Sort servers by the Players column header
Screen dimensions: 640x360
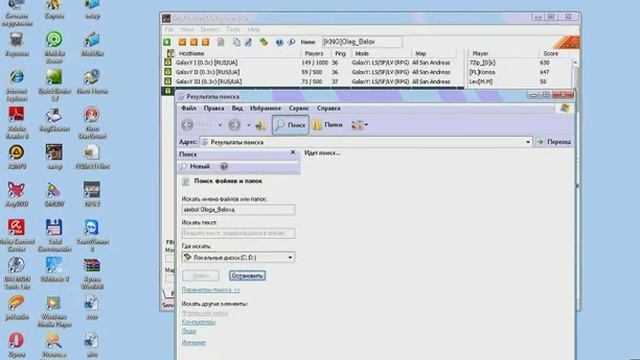[316, 53]
